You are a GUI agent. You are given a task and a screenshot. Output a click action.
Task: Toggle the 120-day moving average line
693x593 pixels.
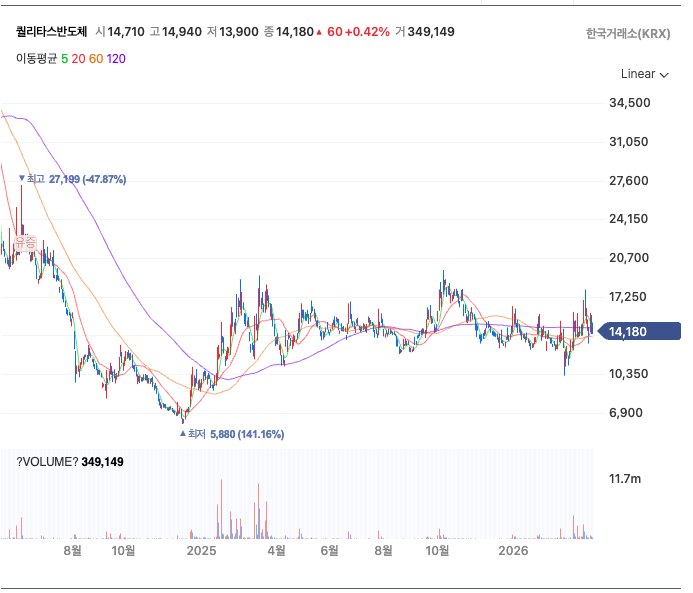[x=116, y=58]
